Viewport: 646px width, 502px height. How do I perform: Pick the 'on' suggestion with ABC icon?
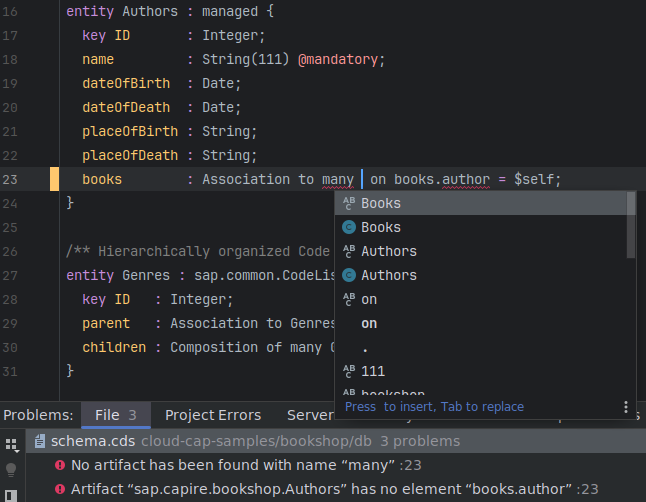pos(480,299)
